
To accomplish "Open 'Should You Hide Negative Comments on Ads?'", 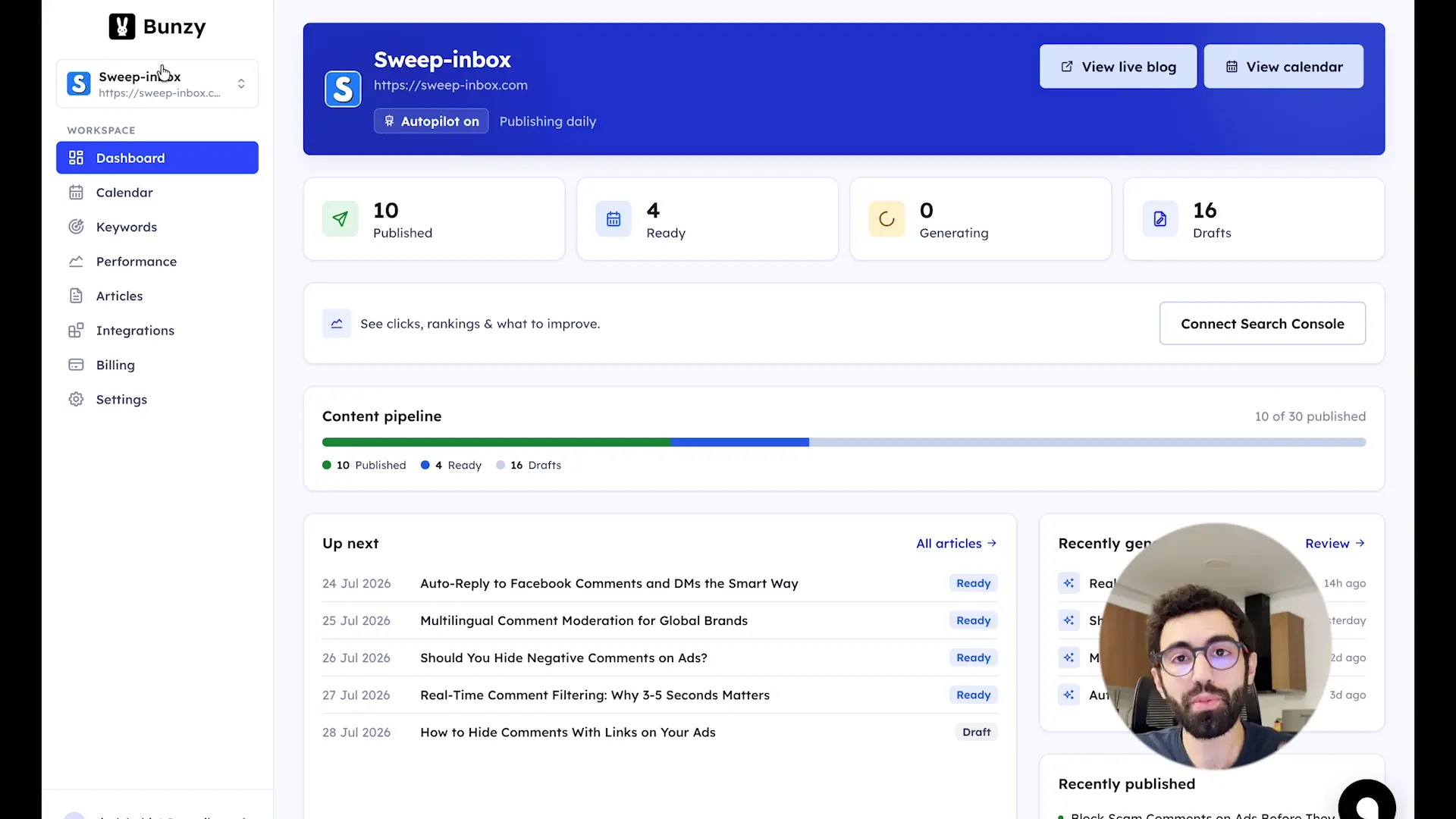I will [x=563, y=658].
